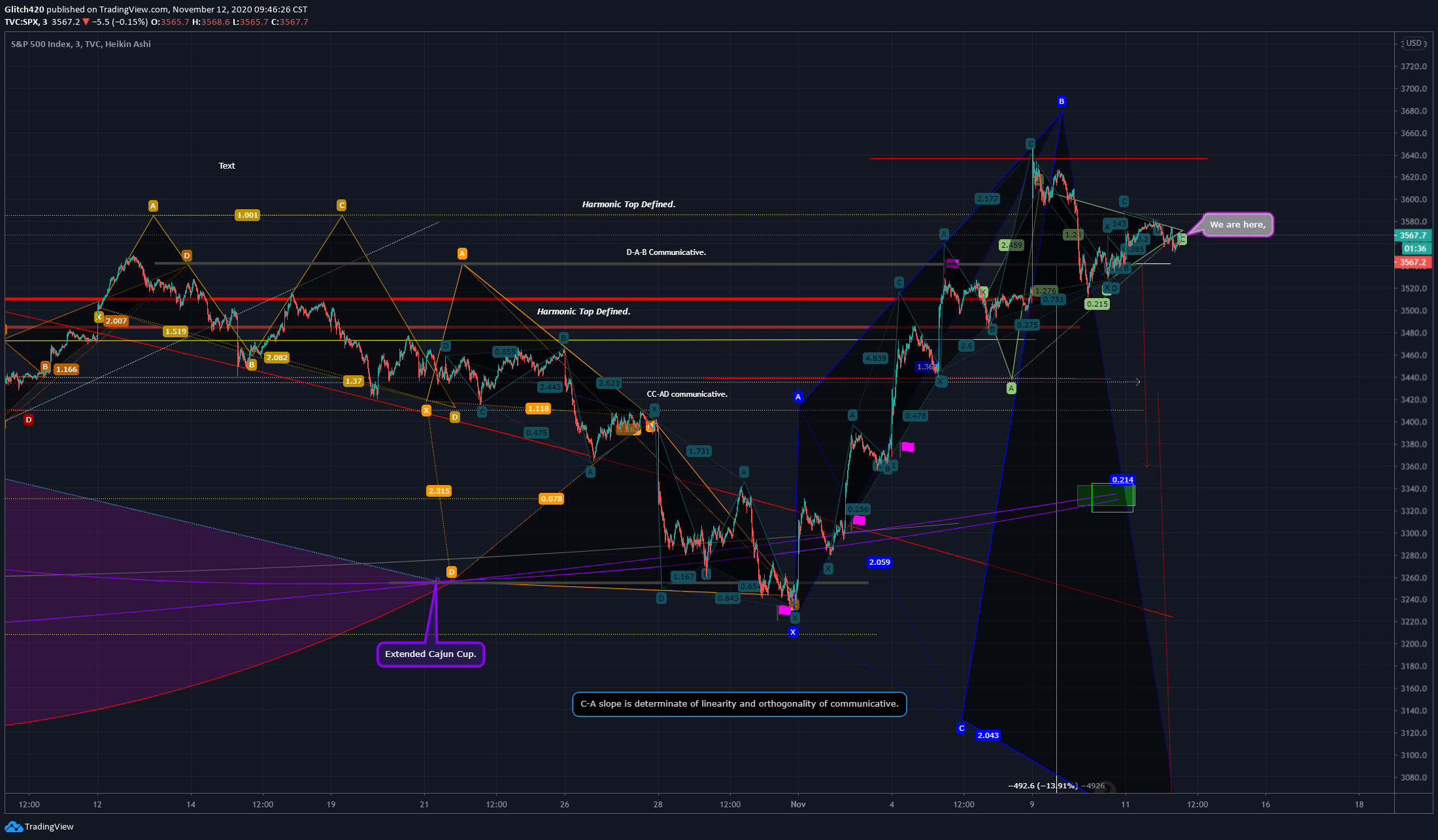Click the yellow 2.082 ratio label

tap(276, 358)
